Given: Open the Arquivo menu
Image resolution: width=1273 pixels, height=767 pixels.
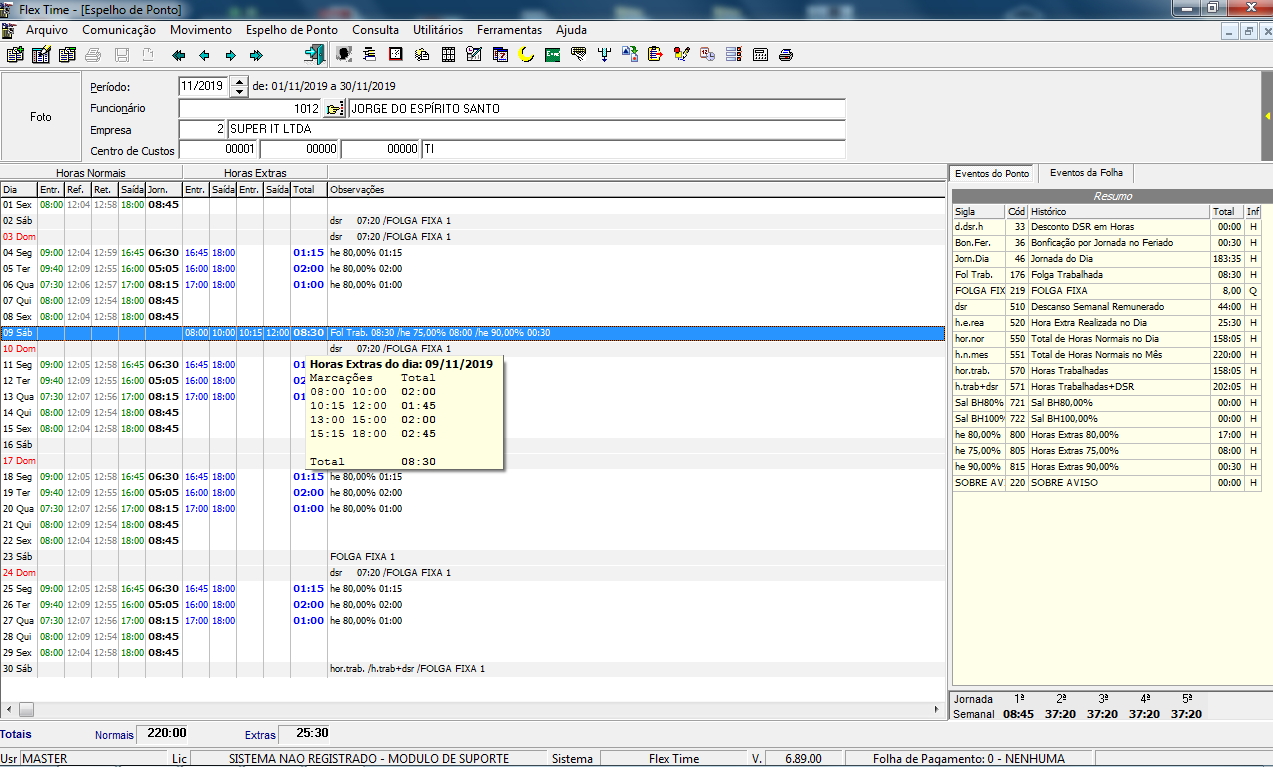Looking at the screenshot, I should pyautogui.click(x=47, y=30).
